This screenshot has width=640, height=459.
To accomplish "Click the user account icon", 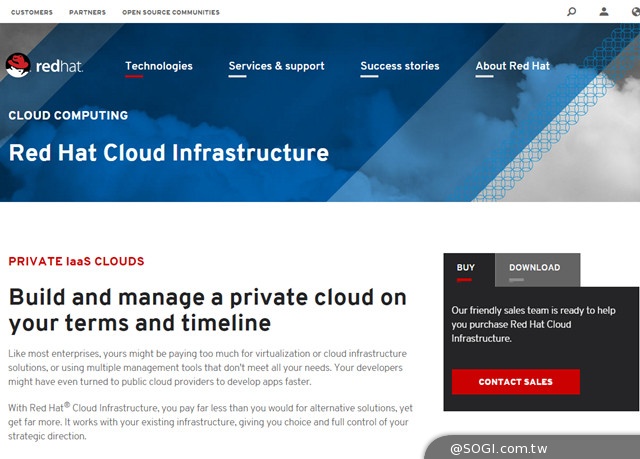I will [604, 12].
